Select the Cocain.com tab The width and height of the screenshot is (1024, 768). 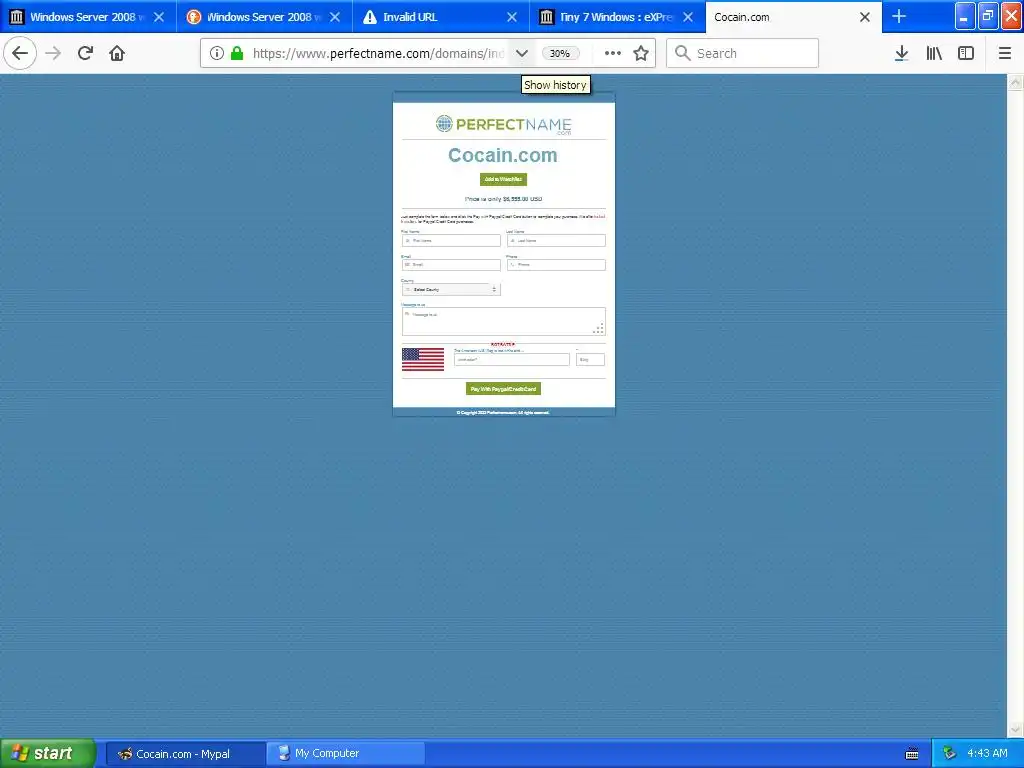click(x=793, y=17)
